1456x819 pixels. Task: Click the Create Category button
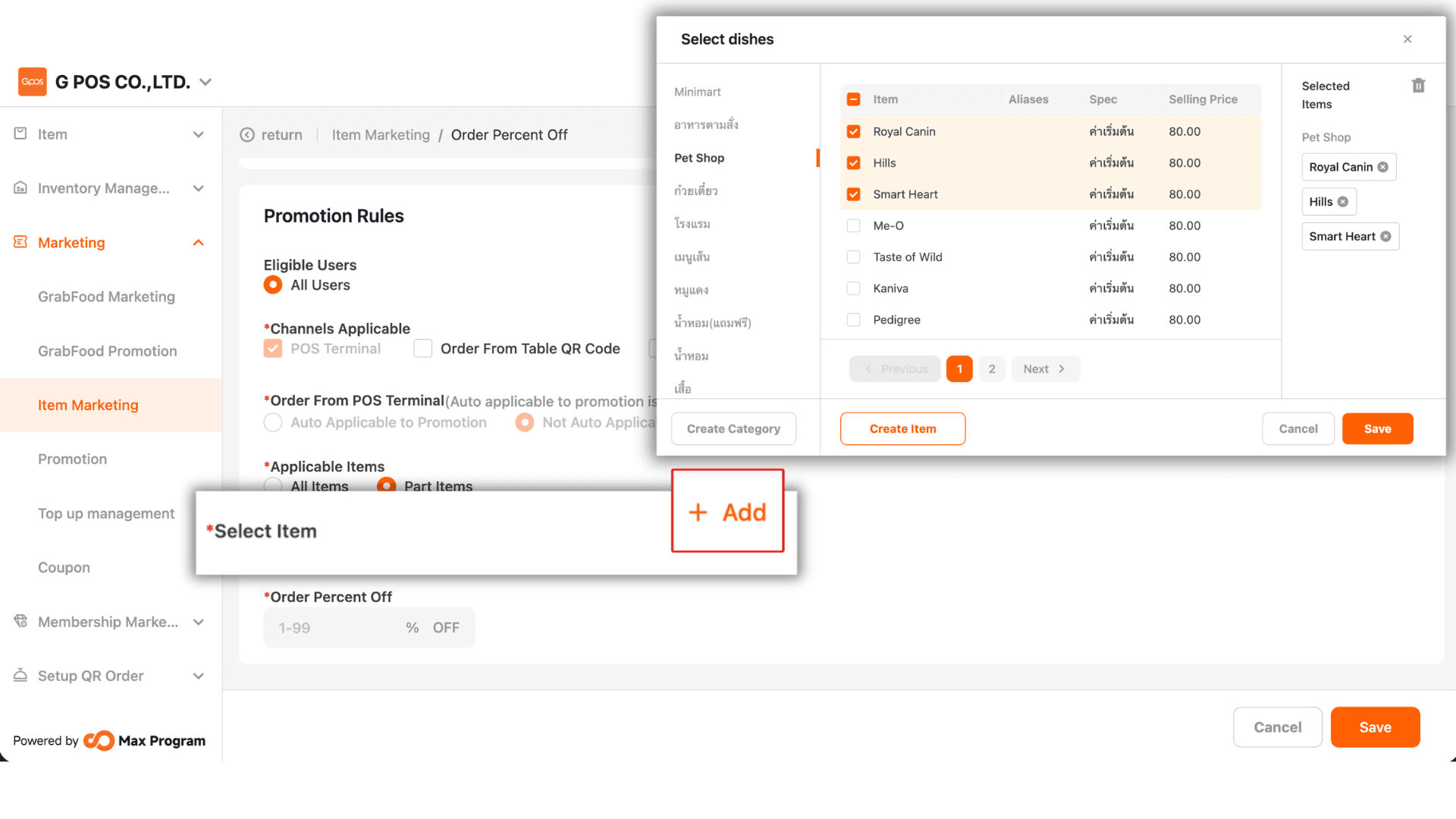733,428
